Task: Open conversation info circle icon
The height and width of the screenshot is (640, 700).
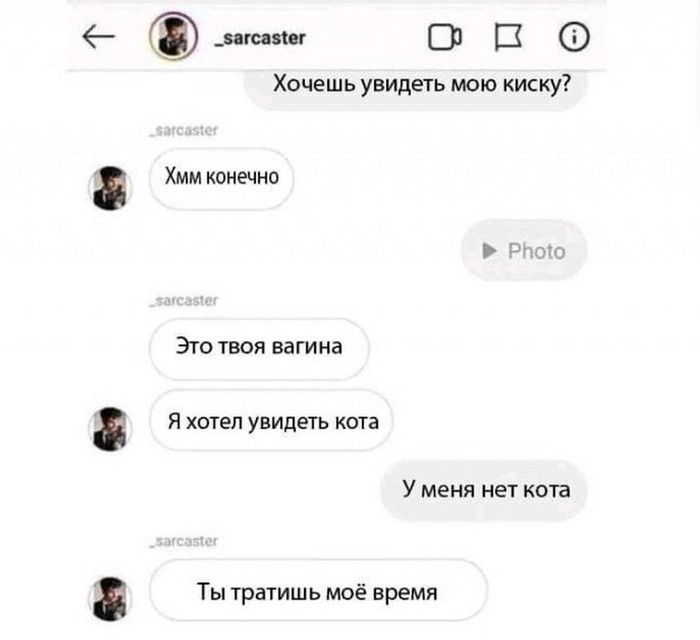Action: pos(574,37)
